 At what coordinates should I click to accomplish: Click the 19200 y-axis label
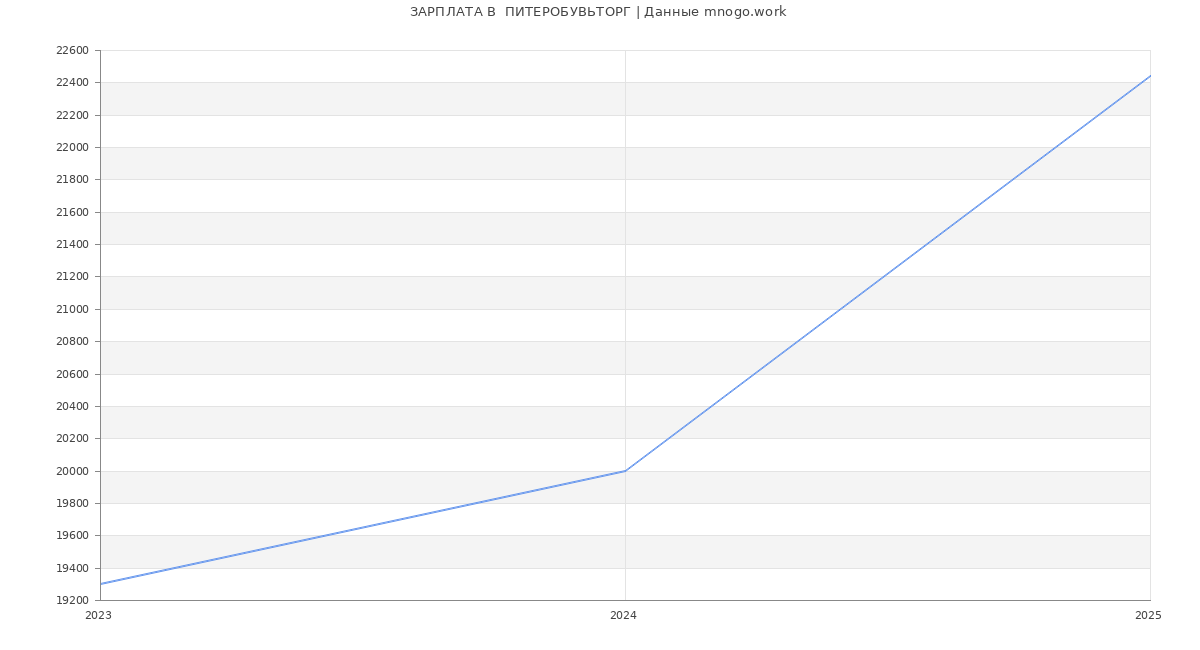(x=74, y=601)
